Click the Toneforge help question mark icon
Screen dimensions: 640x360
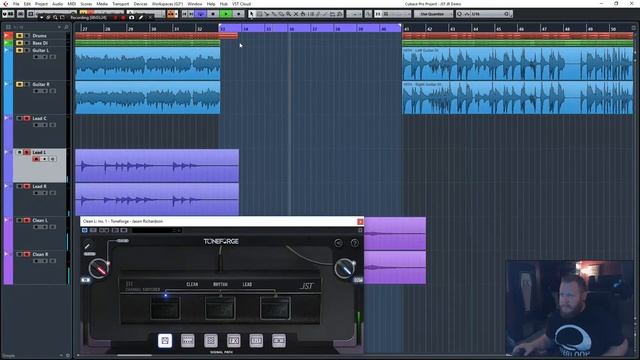[x=355, y=243]
